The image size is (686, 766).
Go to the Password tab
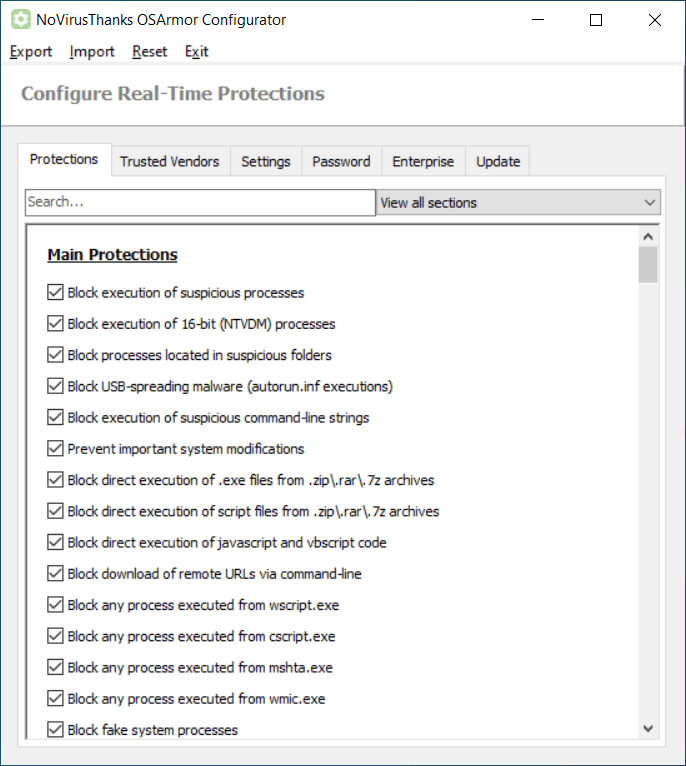341,161
